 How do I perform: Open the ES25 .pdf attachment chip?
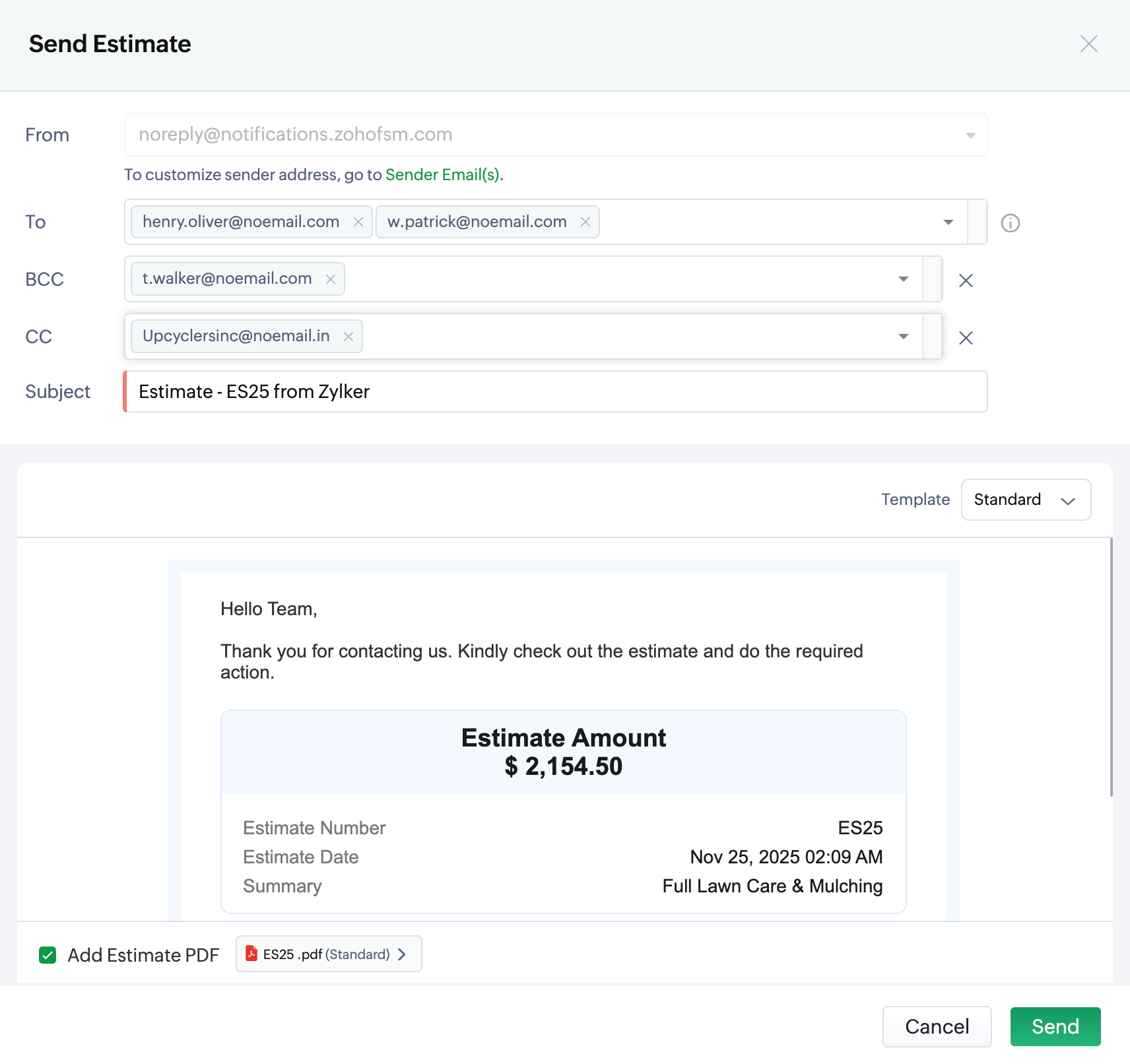pos(329,954)
